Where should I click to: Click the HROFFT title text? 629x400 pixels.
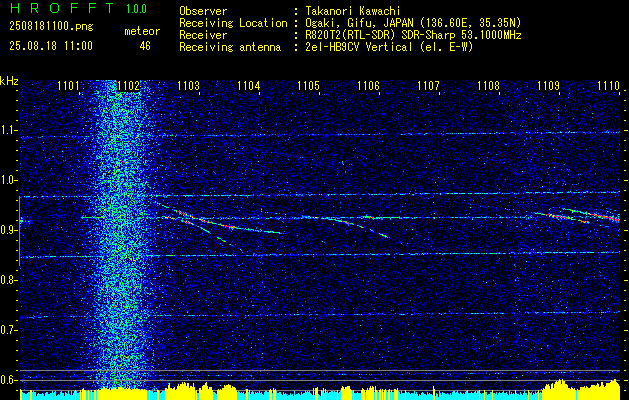click(62, 8)
